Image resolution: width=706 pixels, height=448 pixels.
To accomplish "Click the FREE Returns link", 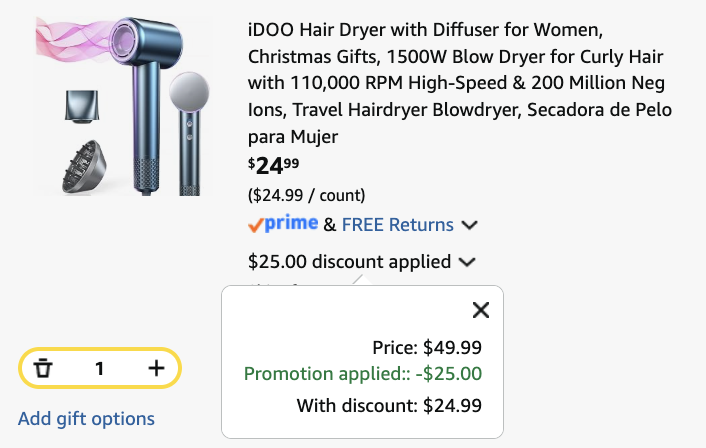I will (x=398, y=225).
